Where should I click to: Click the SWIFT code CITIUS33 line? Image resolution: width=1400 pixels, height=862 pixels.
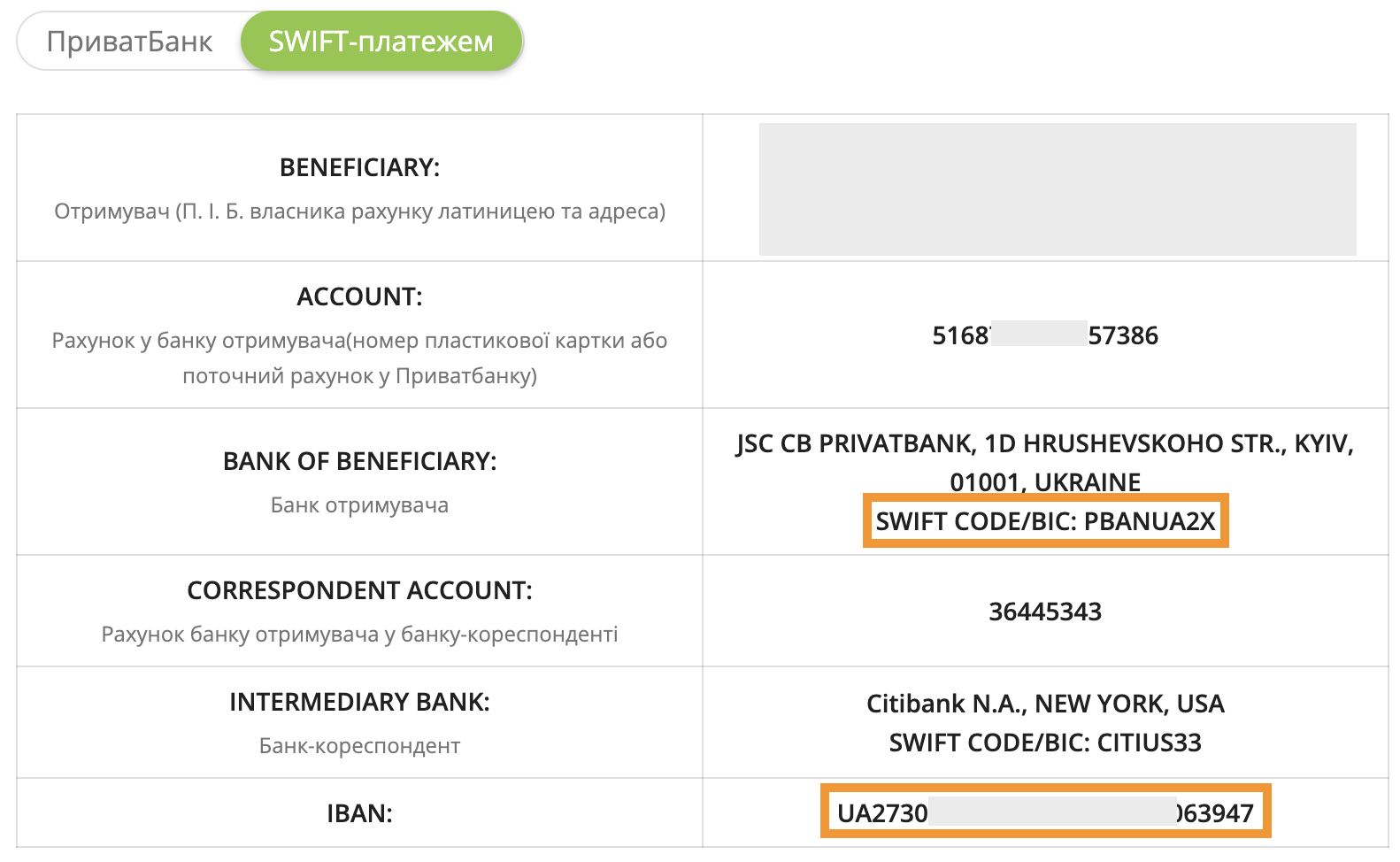pyautogui.click(x=1044, y=743)
